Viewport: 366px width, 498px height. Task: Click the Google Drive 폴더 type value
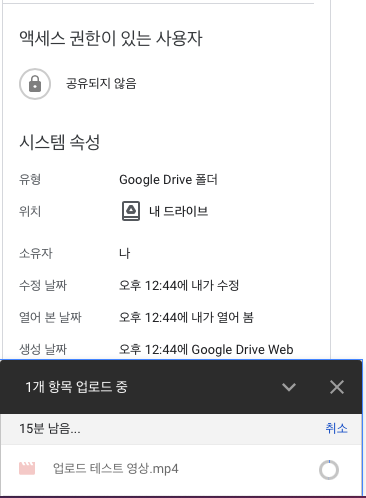point(168,180)
